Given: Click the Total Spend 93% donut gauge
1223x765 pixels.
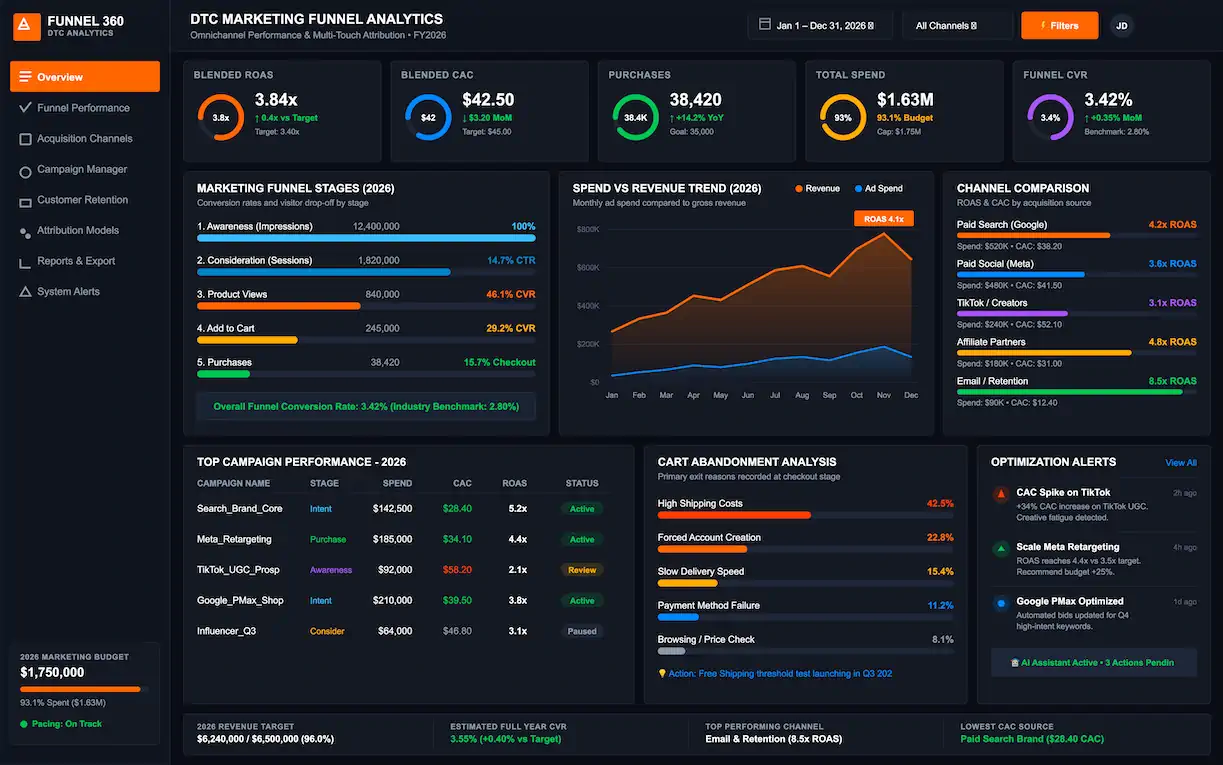Looking at the screenshot, I should (843, 118).
